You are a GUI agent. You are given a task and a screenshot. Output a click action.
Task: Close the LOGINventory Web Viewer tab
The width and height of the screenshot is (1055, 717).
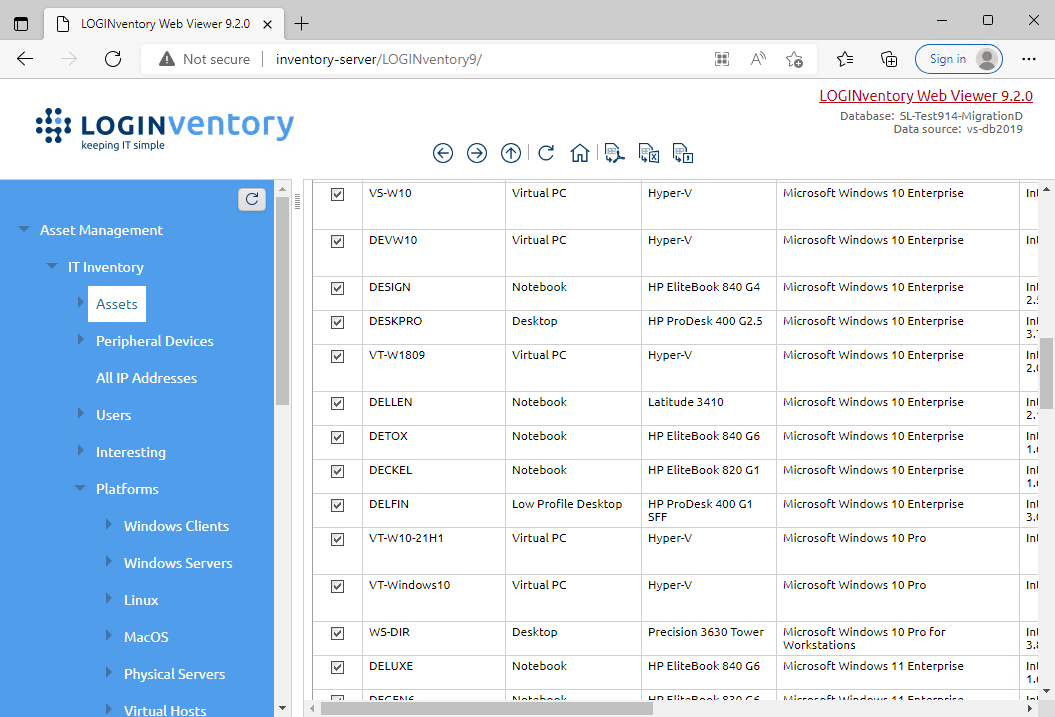(267, 24)
